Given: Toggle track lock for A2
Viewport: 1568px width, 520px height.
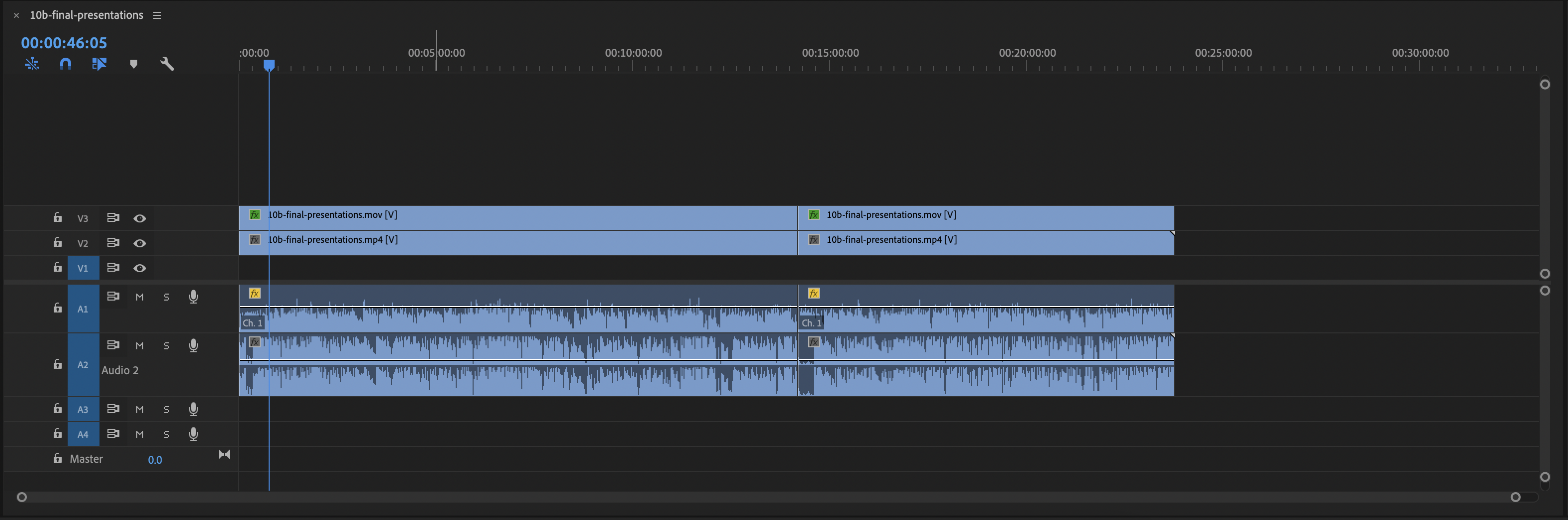Looking at the screenshot, I should [x=57, y=364].
